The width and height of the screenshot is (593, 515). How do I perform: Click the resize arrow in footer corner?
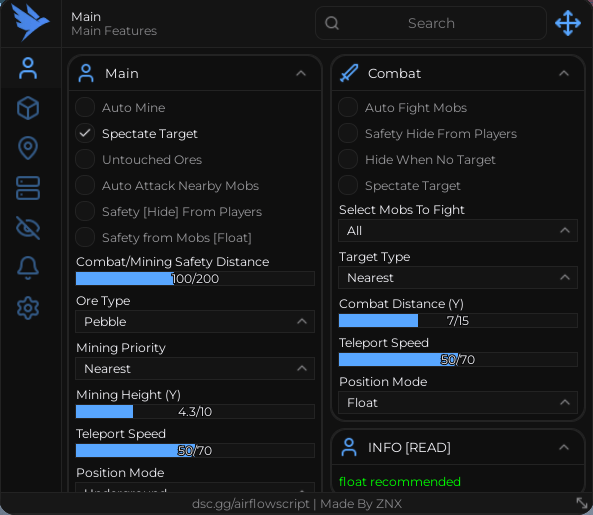click(582, 503)
